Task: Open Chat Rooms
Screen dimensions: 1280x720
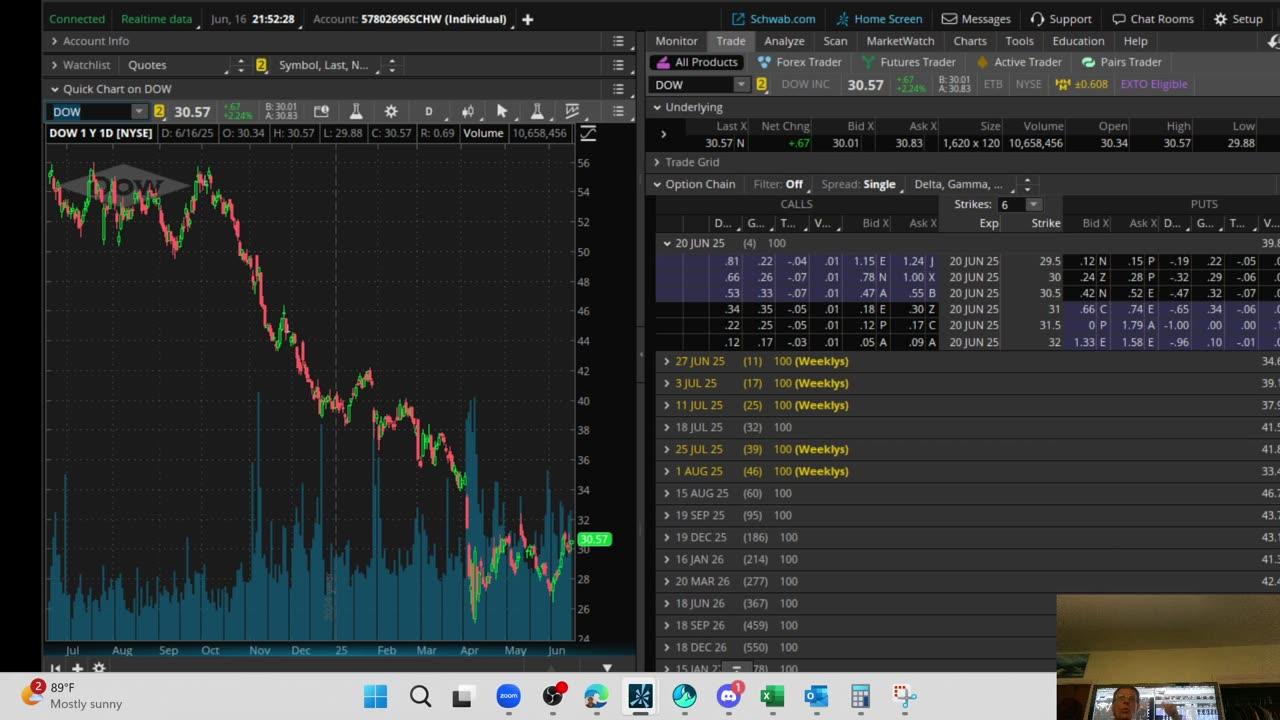Action: coord(1153,19)
